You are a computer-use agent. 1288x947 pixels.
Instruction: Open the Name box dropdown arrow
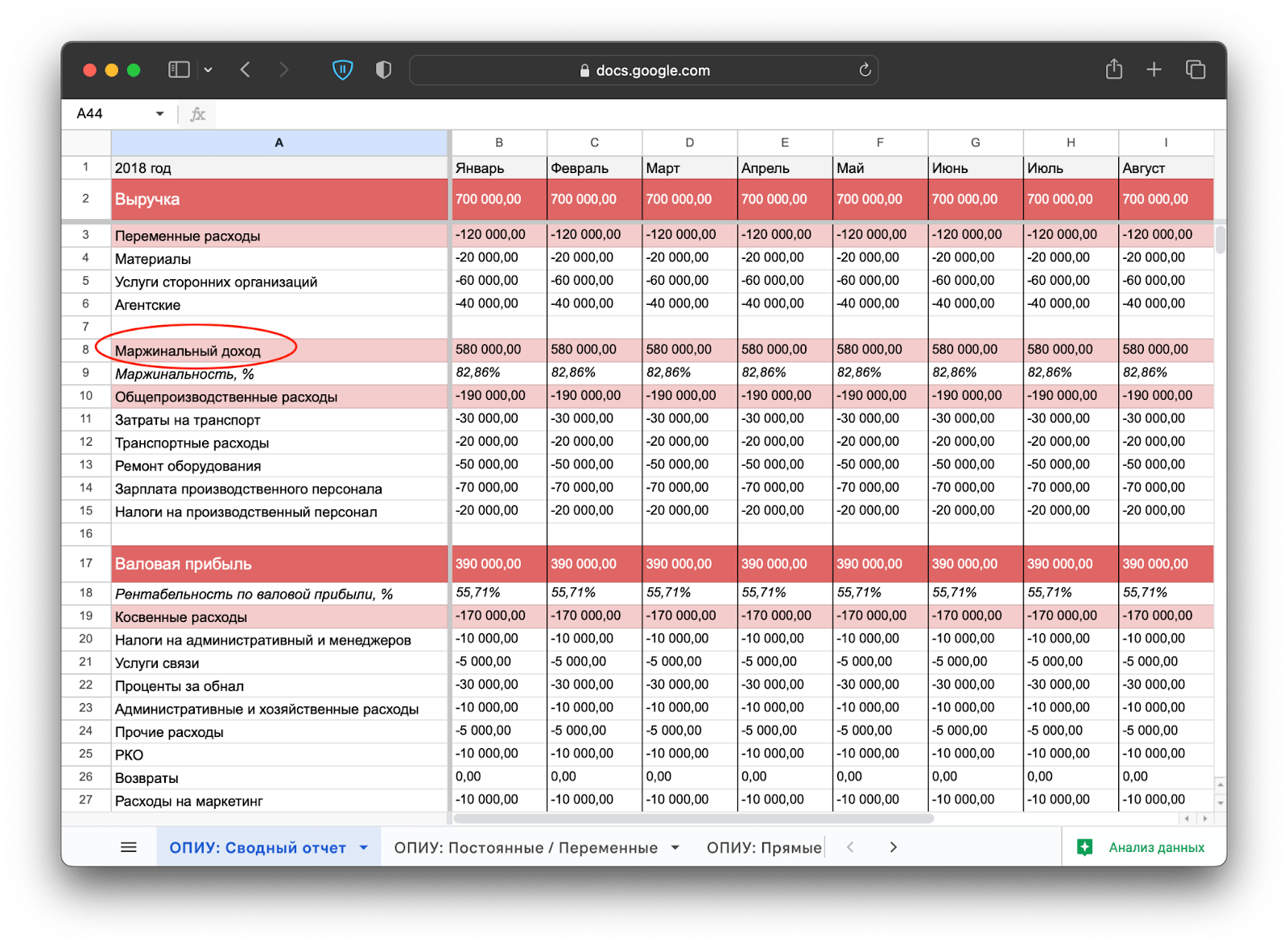pyautogui.click(x=159, y=113)
